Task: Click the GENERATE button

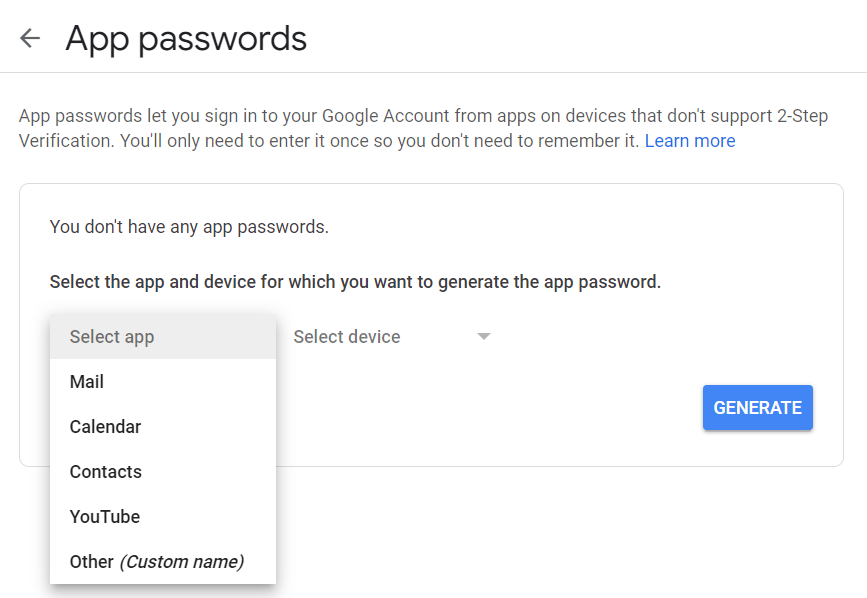Action: pos(758,407)
